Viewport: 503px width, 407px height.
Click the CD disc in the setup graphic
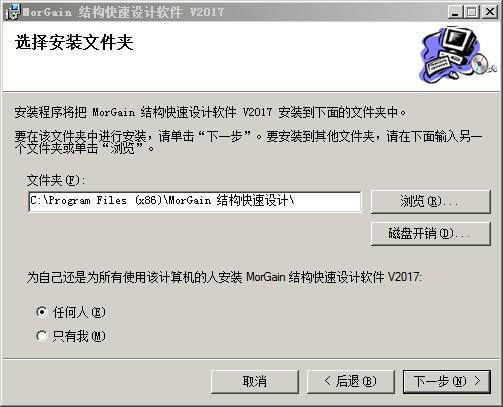479,62
